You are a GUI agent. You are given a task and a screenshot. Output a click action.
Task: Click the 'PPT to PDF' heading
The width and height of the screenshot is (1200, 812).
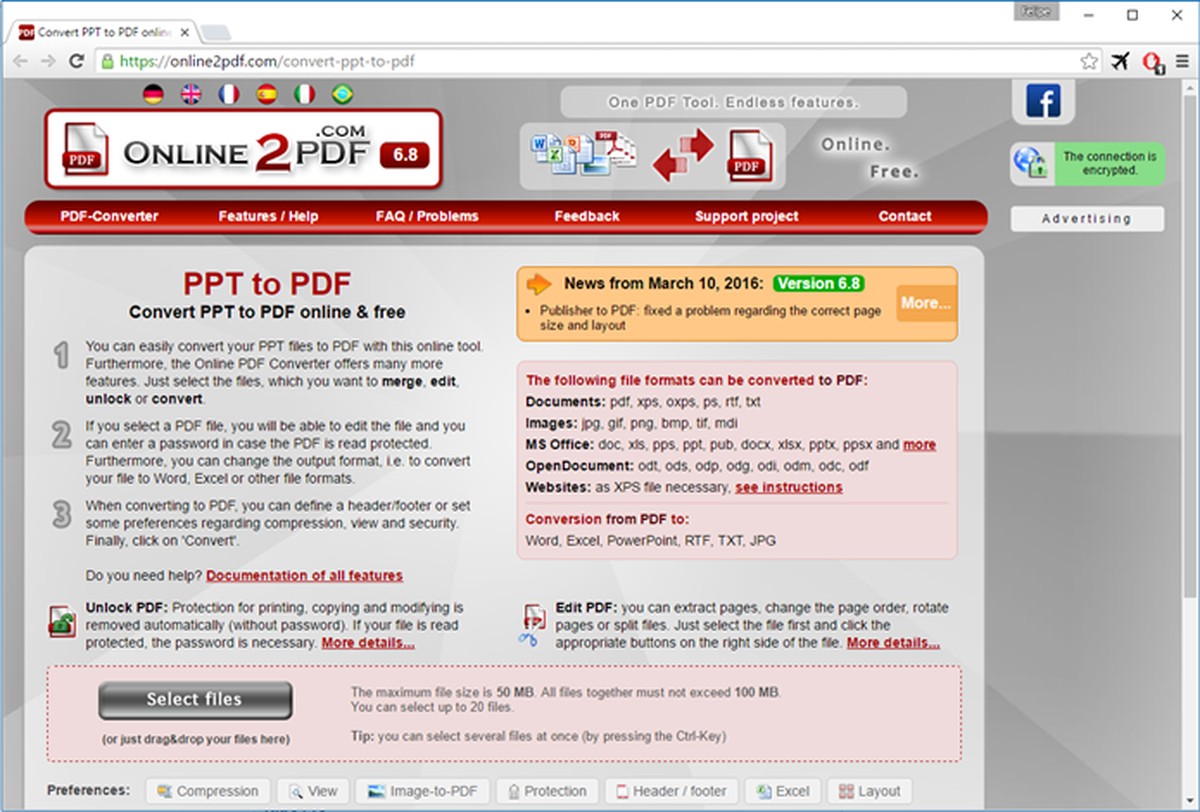(x=267, y=283)
